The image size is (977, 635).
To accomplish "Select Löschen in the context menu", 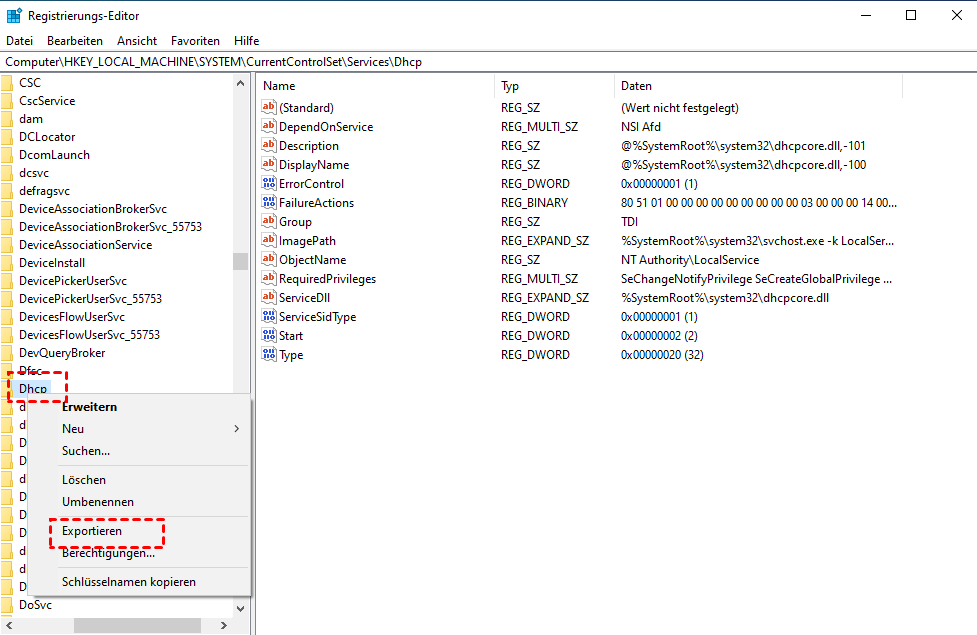I will (x=84, y=480).
